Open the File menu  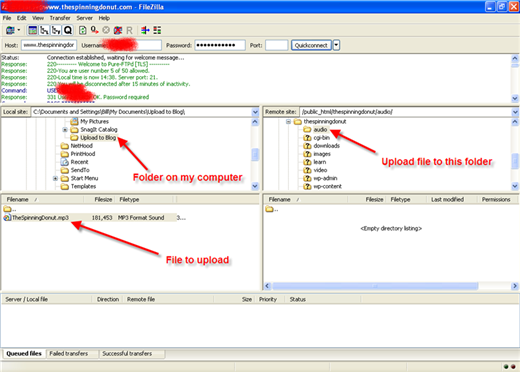7,18
